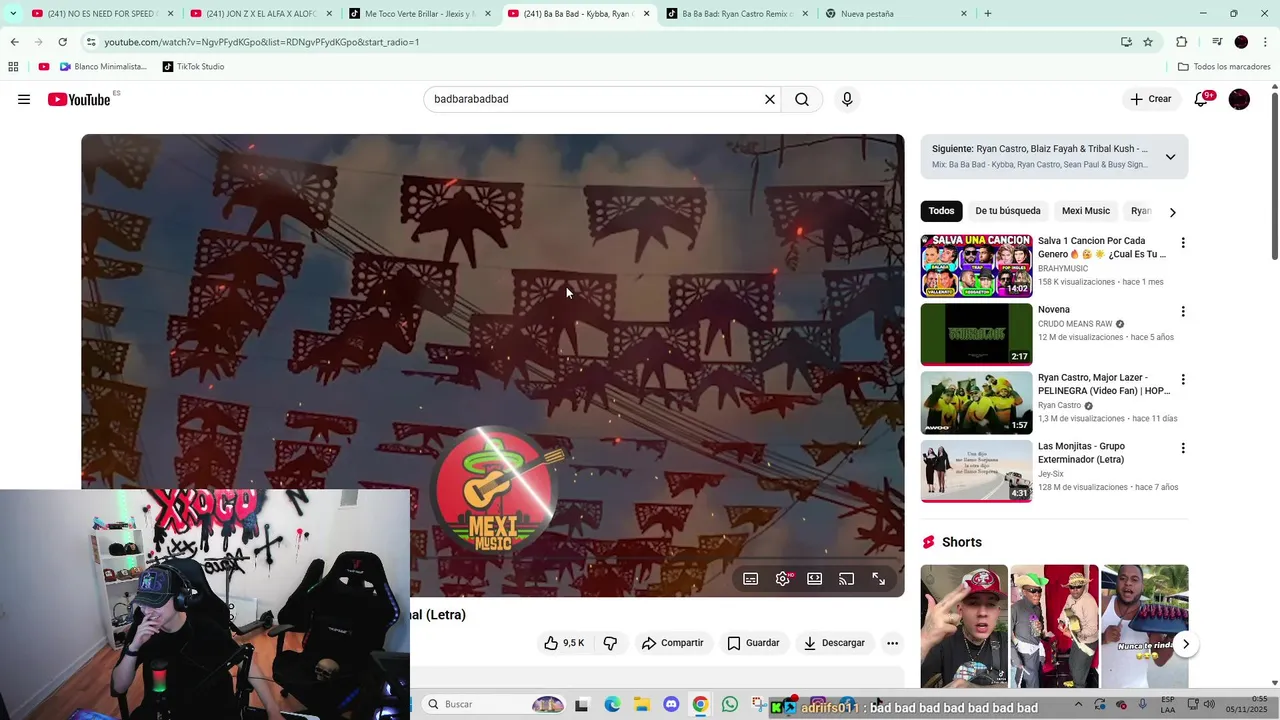The image size is (1280, 720).
Task: Go to the YouTube home logo
Action: click(x=78, y=99)
